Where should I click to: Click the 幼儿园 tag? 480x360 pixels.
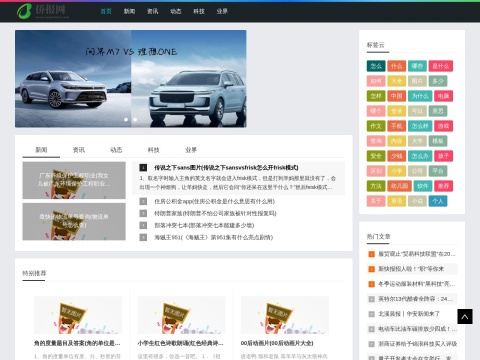pos(399,186)
